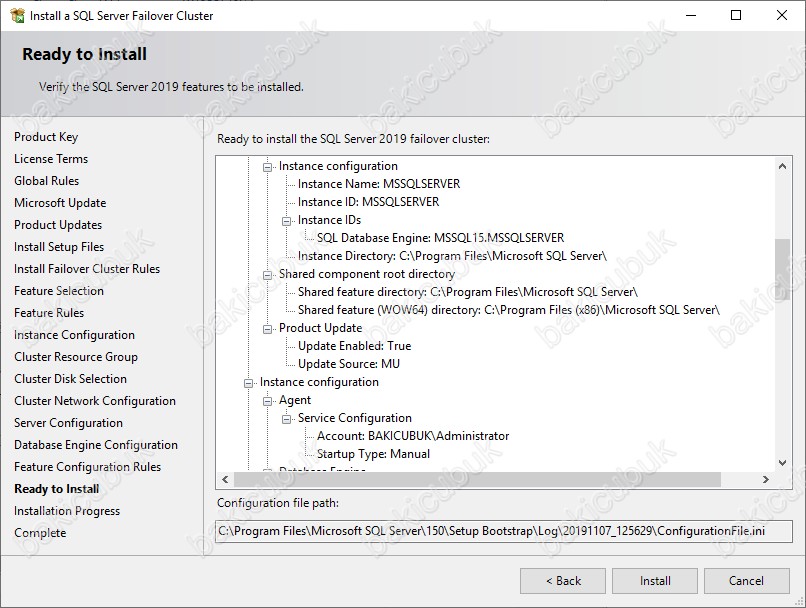Click the Feature Configuration Rules step
806x608 pixels.
pos(87,467)
